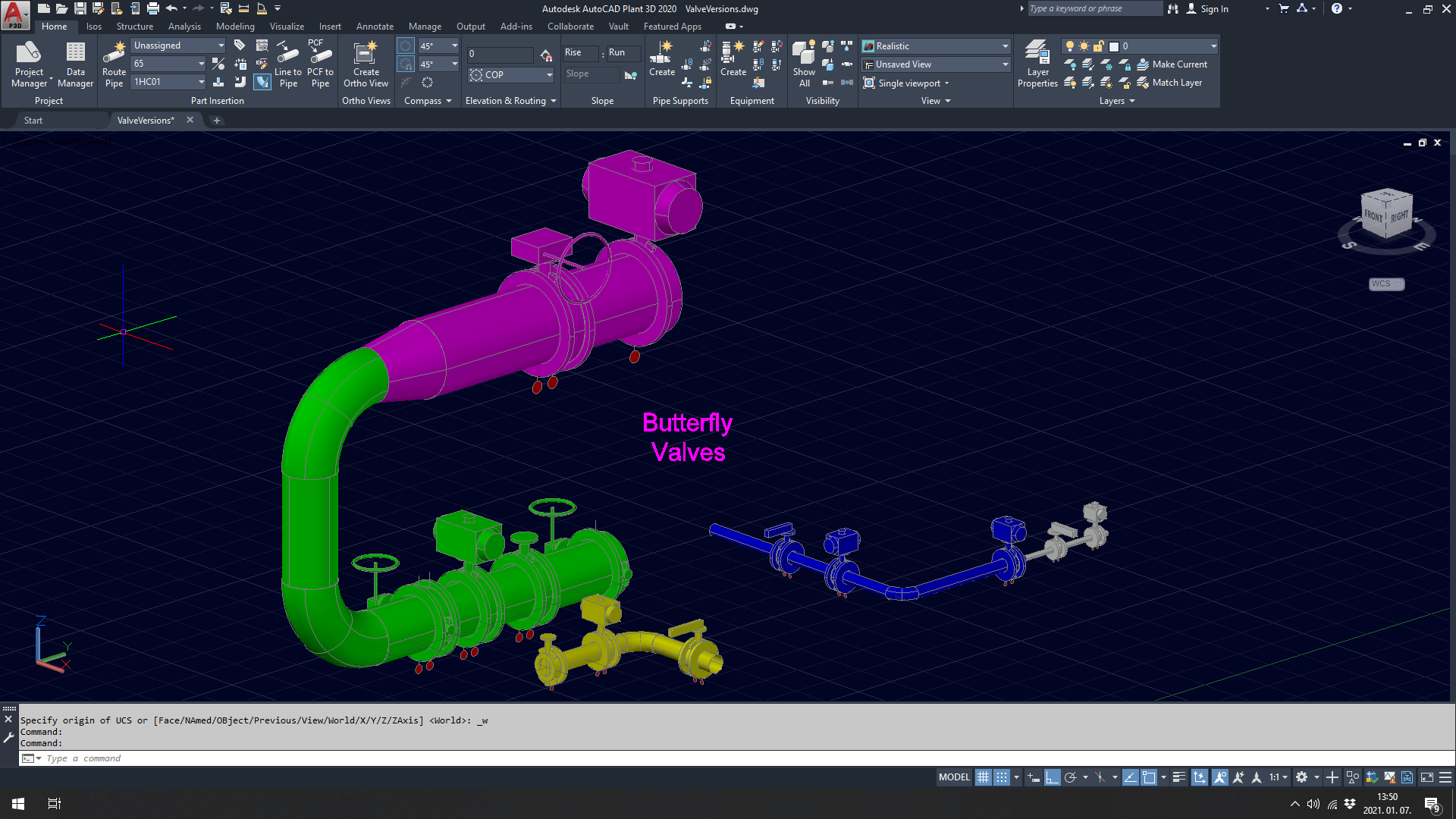Open the Realistic visual style dropdown
This screenshot has height=819, width=1456.
pyautogui.click(x=1005, y=46)
